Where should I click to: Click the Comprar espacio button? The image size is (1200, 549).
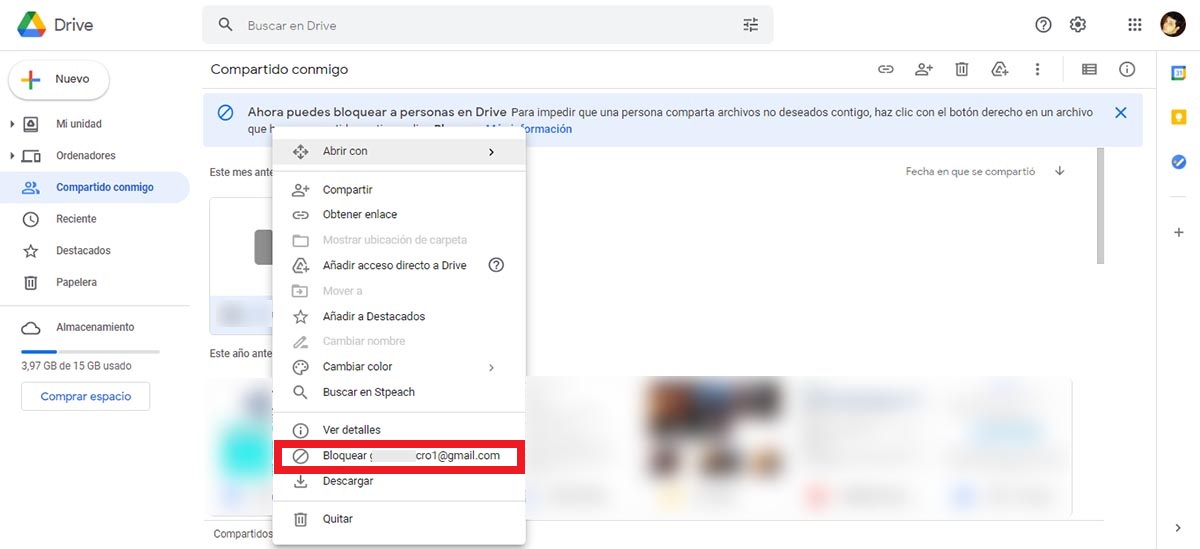[x=85, y=397]
